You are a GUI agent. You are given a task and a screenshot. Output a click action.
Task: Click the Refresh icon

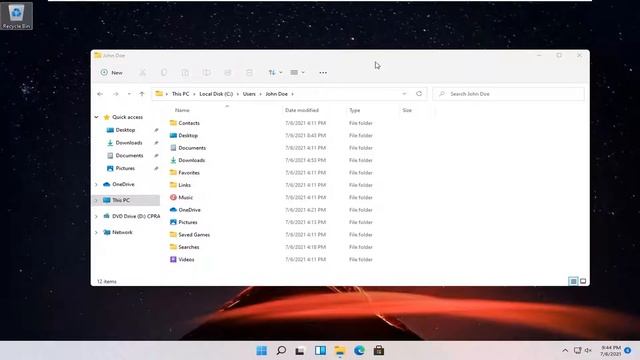[x=419, y=94]
